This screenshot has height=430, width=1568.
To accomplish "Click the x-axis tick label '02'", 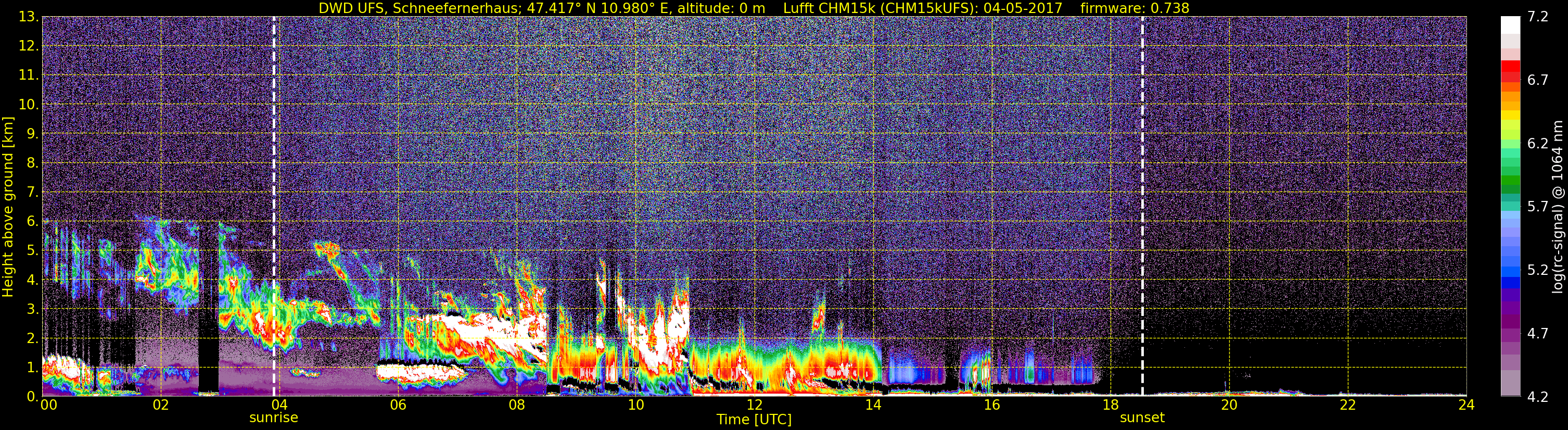I will pyautogui.click(x=160, y=405).
